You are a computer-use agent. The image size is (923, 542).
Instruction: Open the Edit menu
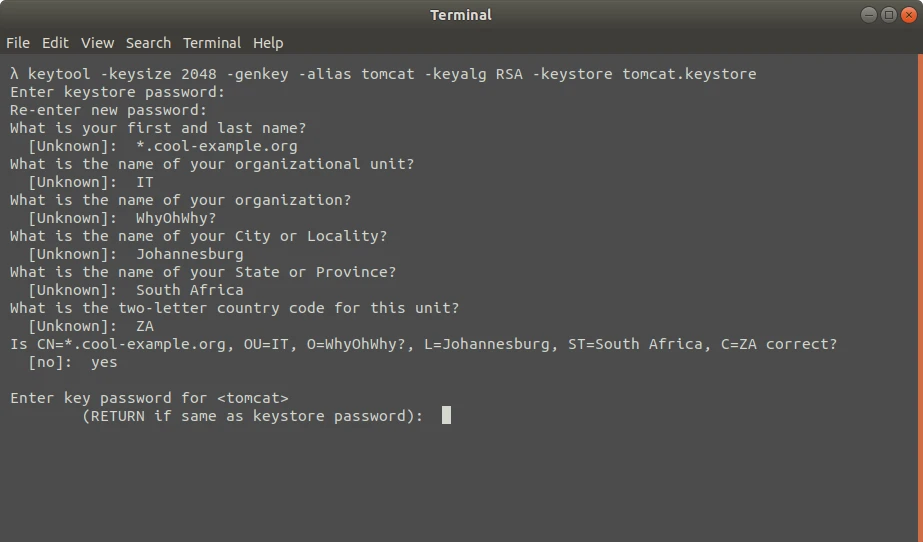(x=55, y=43)
